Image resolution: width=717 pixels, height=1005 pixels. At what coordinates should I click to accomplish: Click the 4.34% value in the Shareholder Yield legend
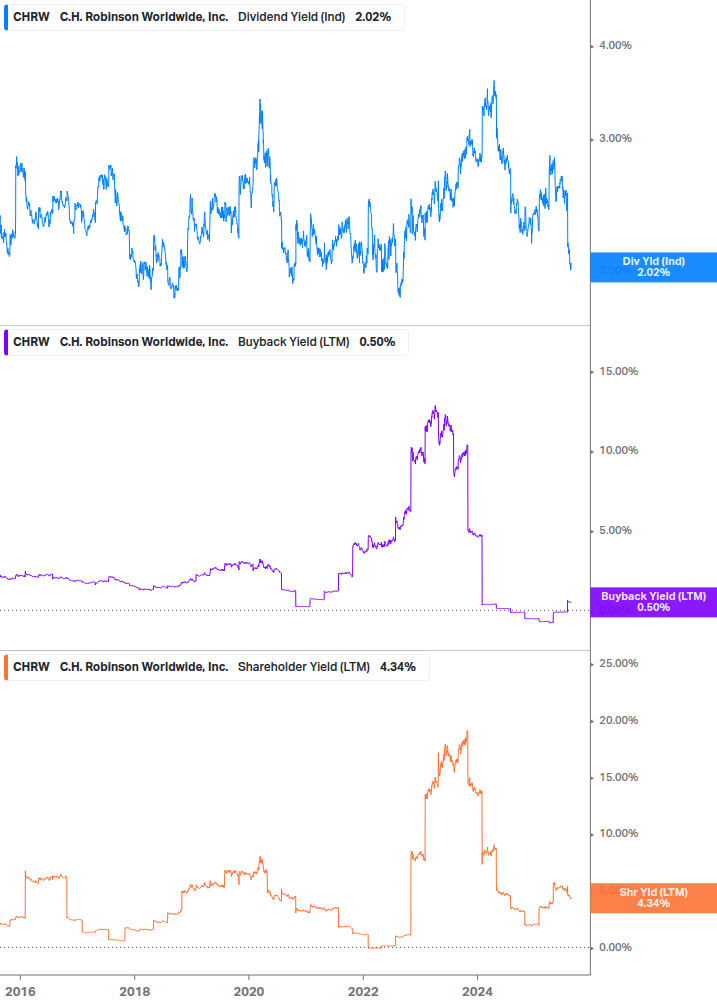[398, 667]
